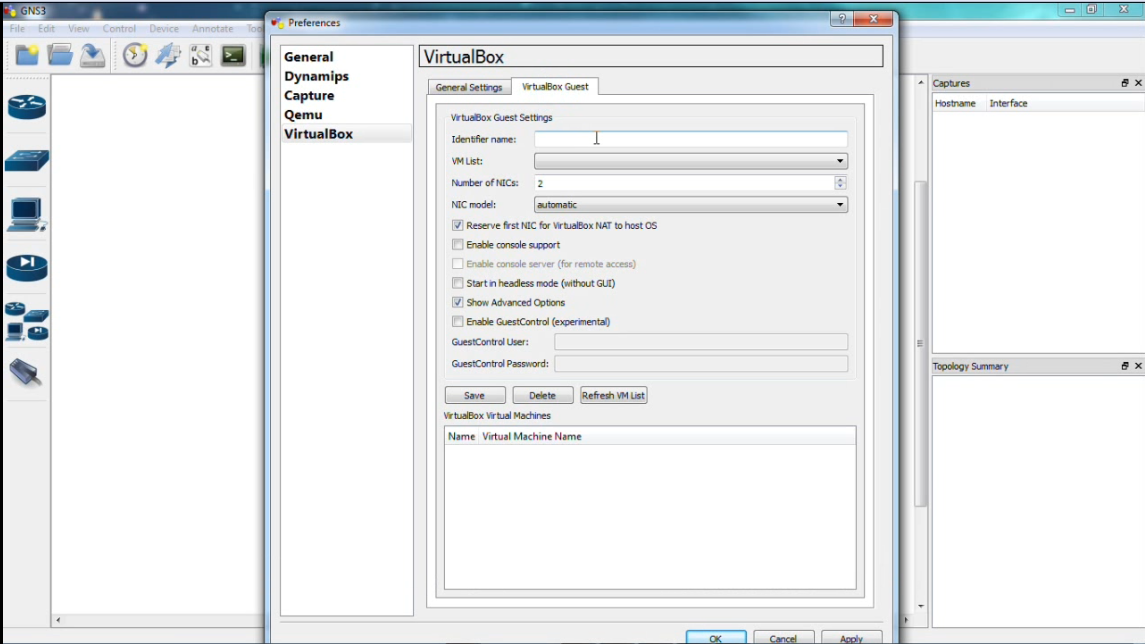The height and width of the screenshot is (644, 1145).
Task: Enable GuestControl (experimental) checkbox
Action: [x=457, y=321]
